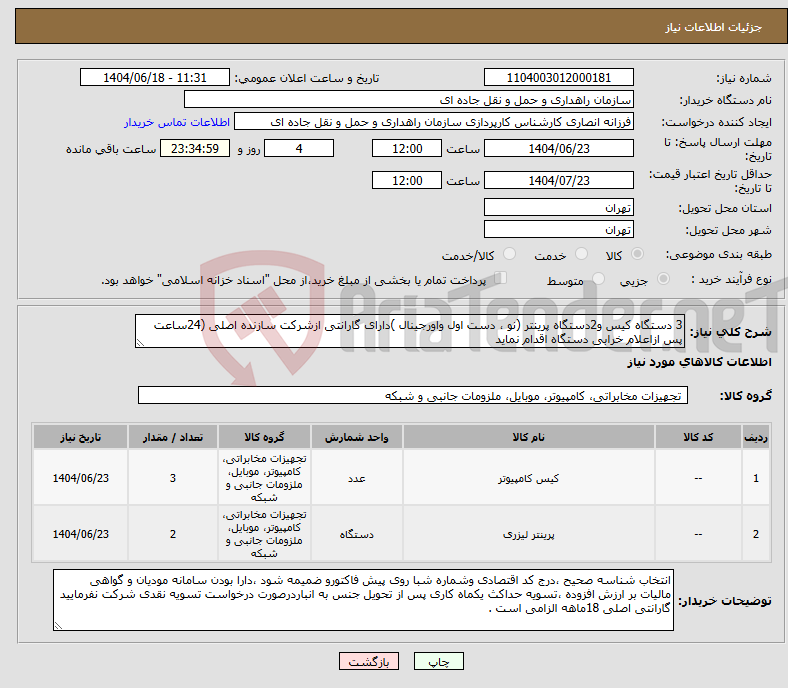
Task: Click the description textarea resize grip
Action: coord(140,343)
